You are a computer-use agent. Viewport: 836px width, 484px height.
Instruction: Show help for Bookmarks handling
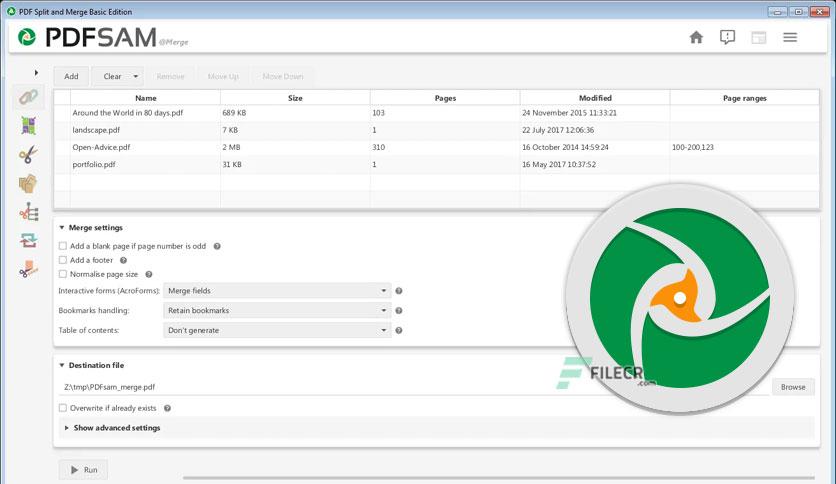point(398,310)
